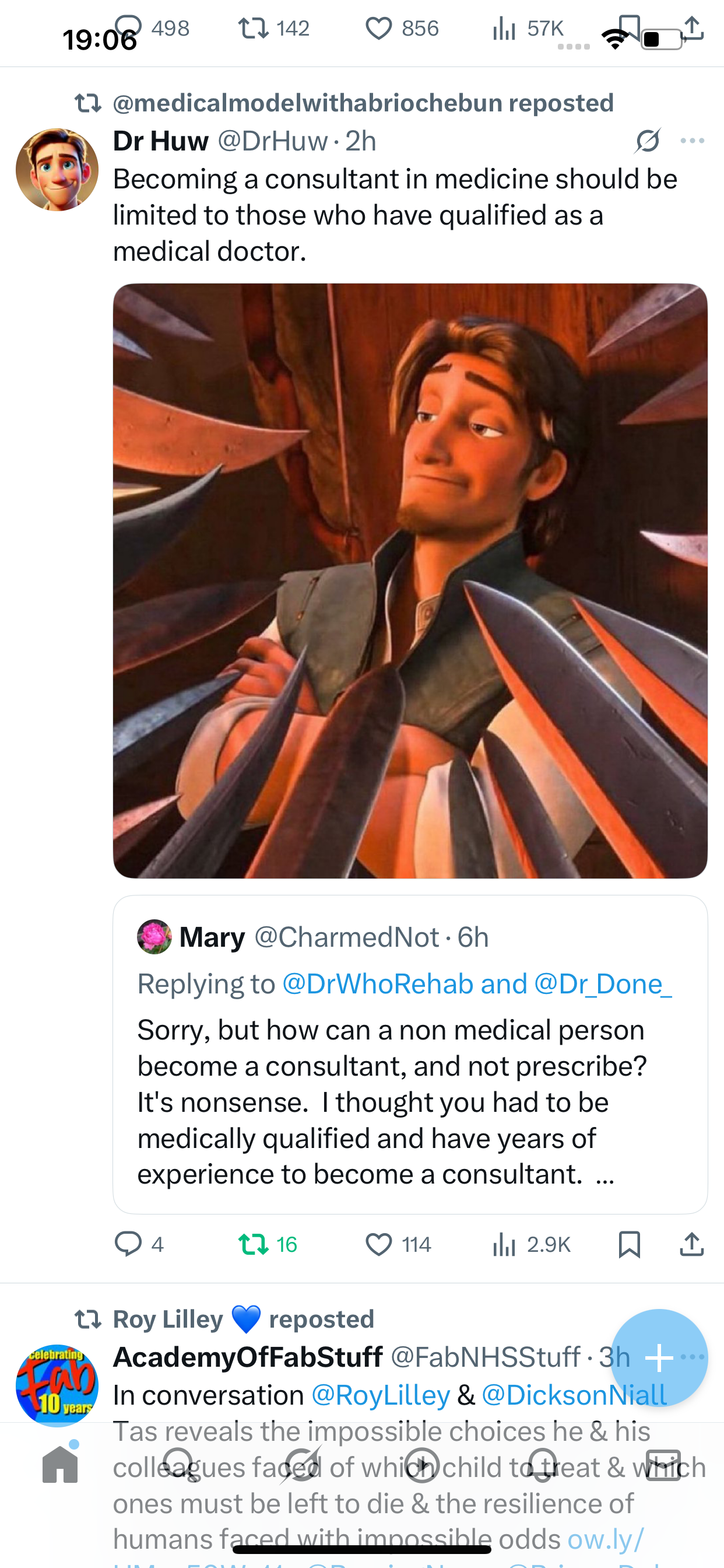Viewport: 724px width, 1568px height.
Task: View analytics for Dr Huw's tweet
Action: tap(505, 1244)
